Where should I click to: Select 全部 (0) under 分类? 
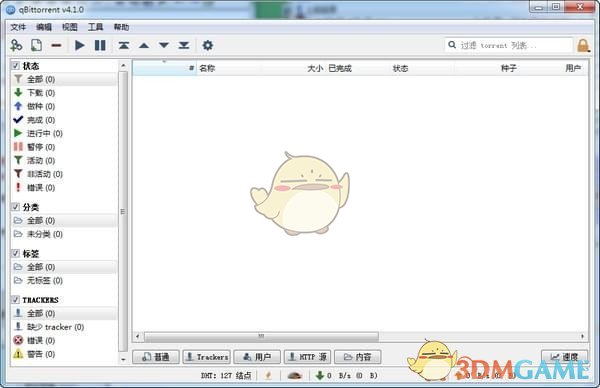pyautogui.click(x=64, y=220)
